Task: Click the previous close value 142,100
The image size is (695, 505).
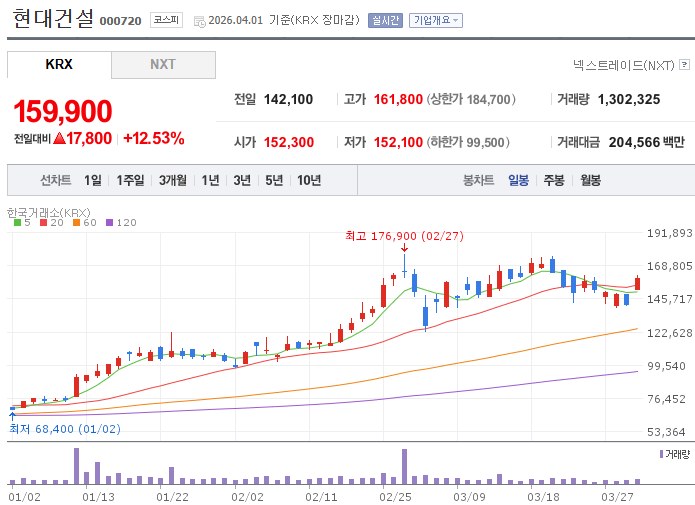Action: [289, 99]
